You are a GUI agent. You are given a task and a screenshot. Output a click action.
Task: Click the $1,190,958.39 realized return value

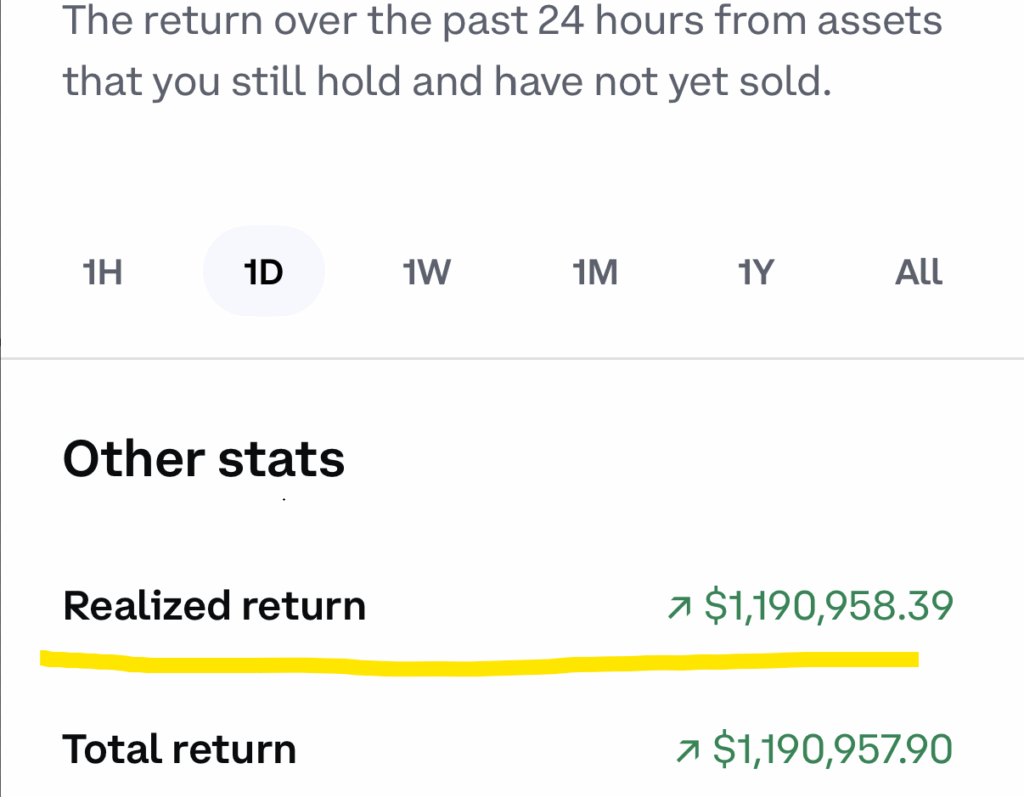829,606
